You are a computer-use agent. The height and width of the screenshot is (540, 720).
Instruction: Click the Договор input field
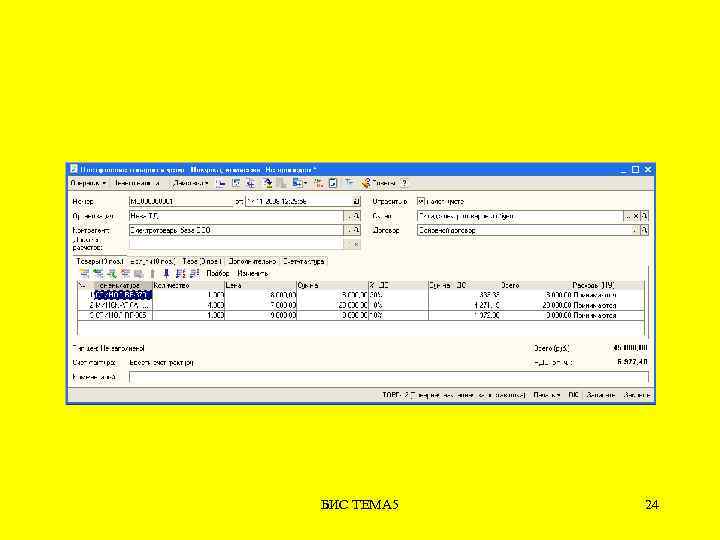524,230
